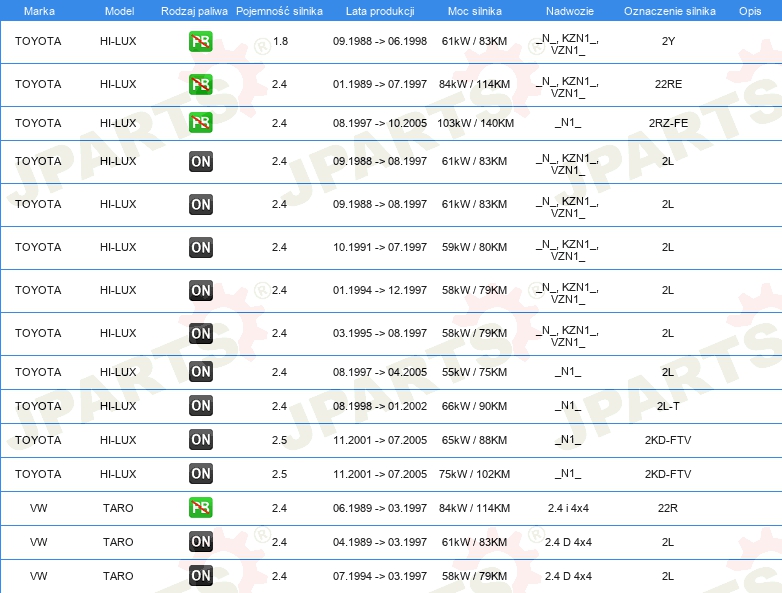Select the 08.1998 -> 01.2002 production years cell

[380, 406]
